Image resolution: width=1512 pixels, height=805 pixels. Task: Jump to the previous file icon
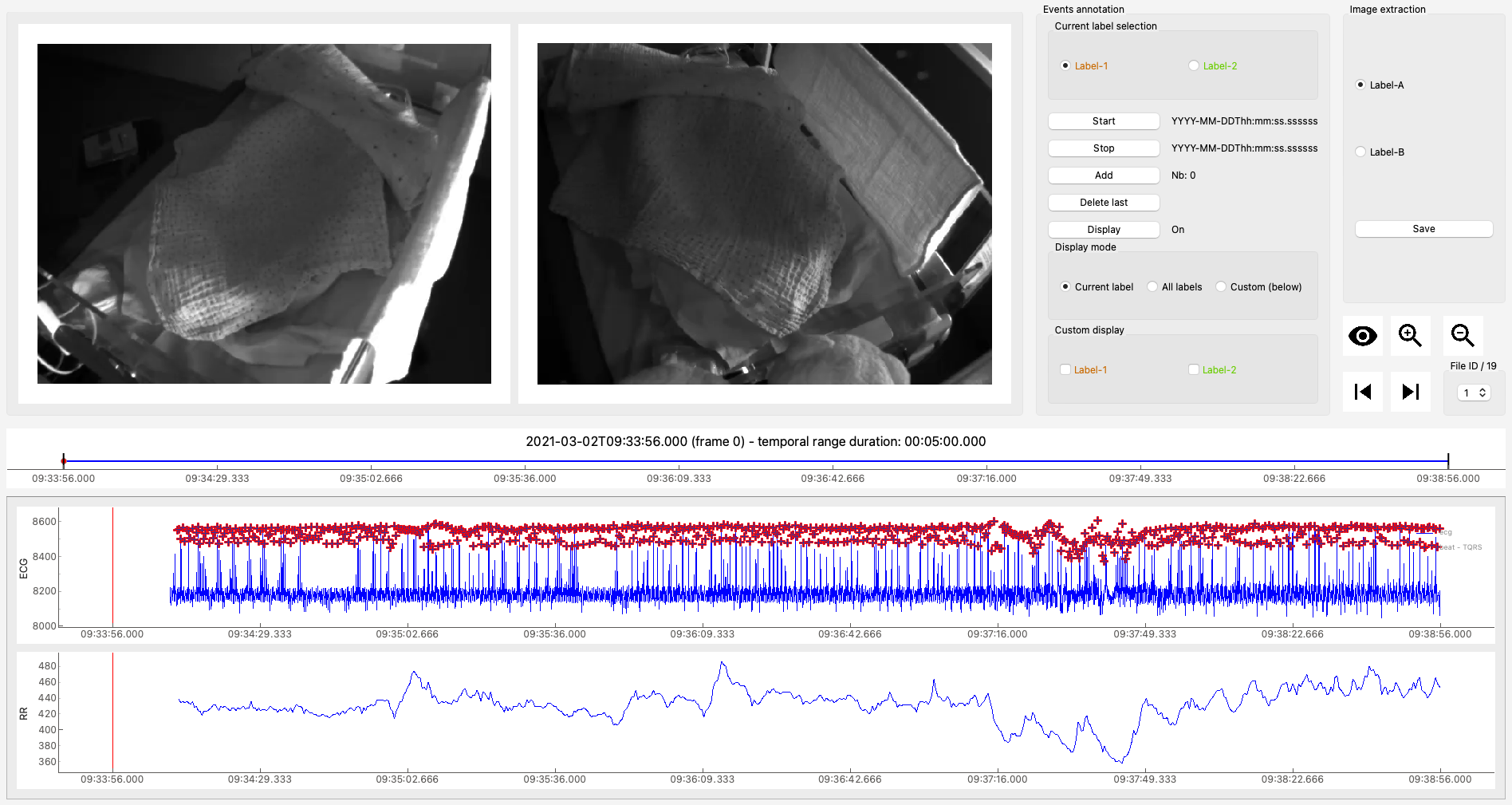pyautogui.click(x=1363, y=392)
